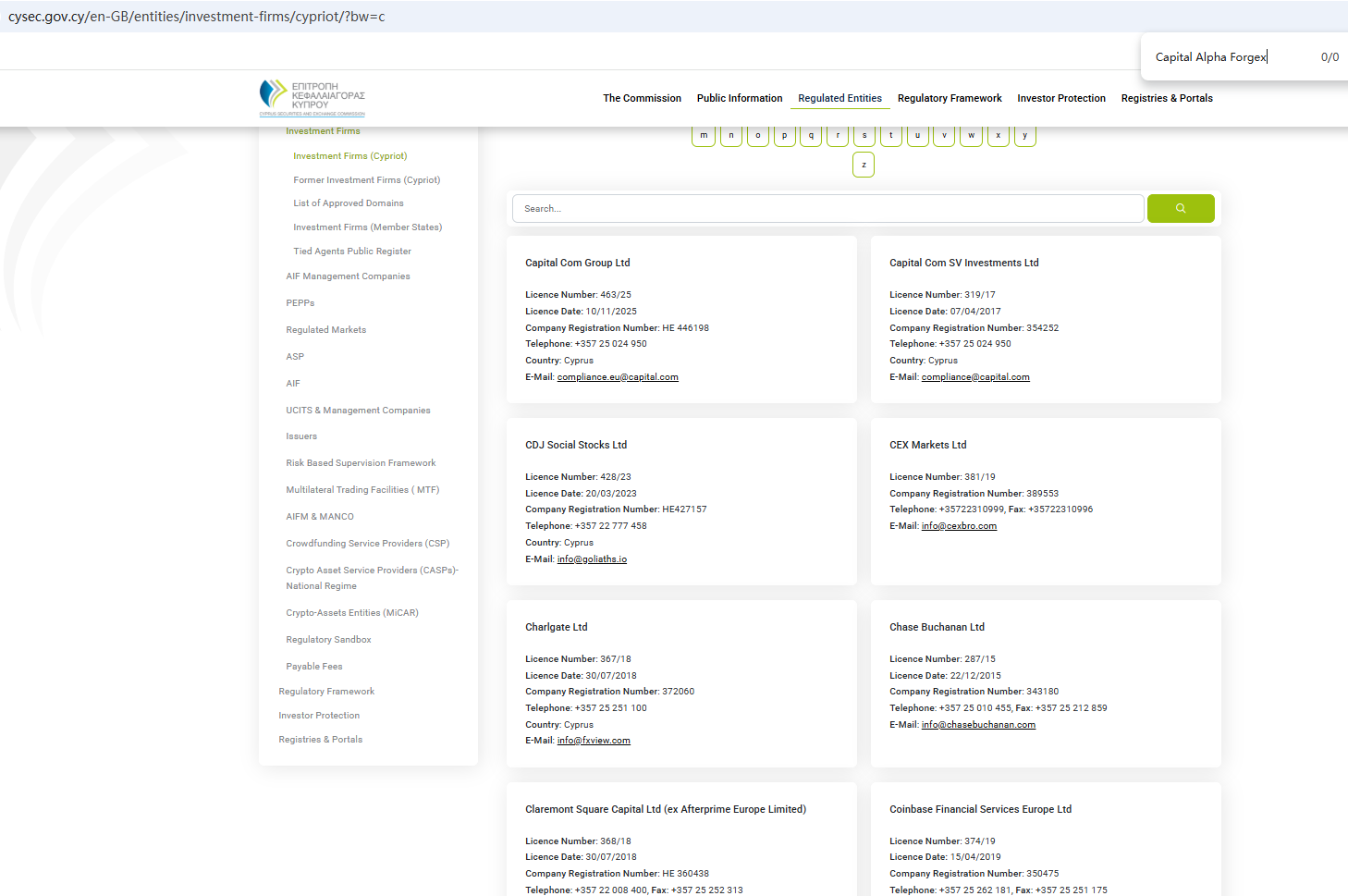1348x896 pixels.
Task: Open Crypto-Assets Entities (MiCAR) item
Action: pyautogui.click(x=352, y=613)
